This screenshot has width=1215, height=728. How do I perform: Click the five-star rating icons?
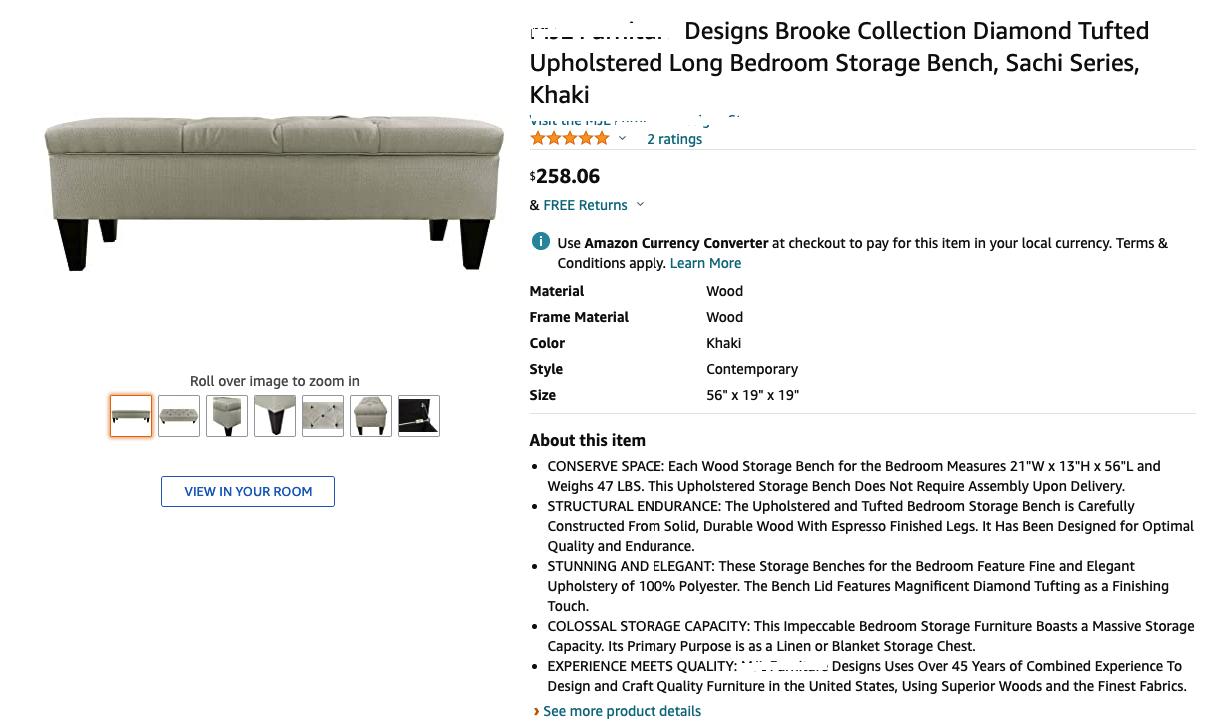(569, 138)
